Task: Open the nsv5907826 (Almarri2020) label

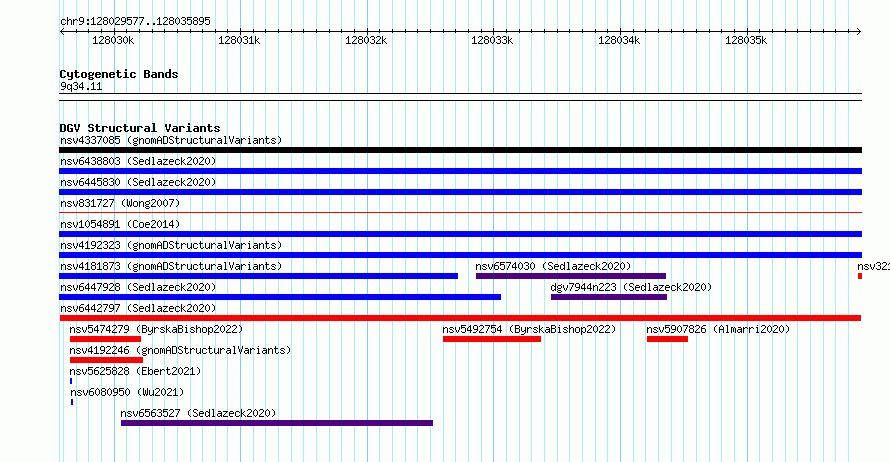Action: pos(718,329)
